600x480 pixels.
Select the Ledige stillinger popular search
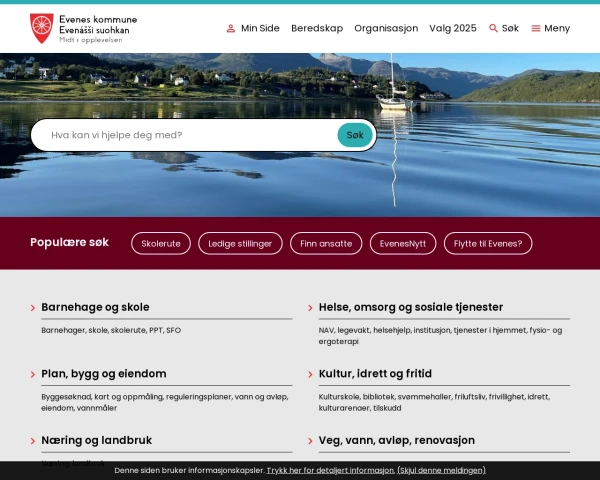tap(240, 243)
